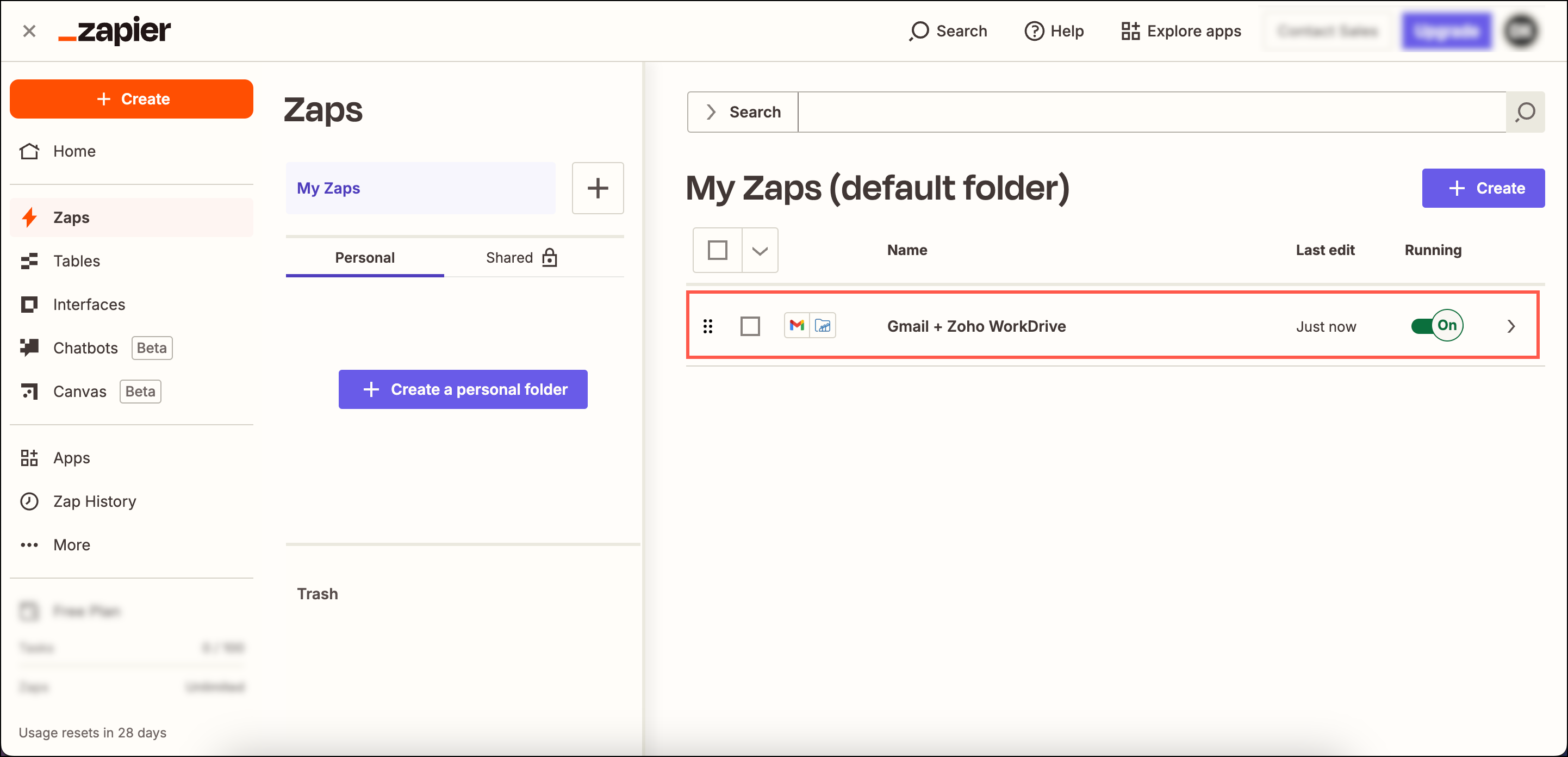Click the 'Just now' last edit text

(1326, 327)
